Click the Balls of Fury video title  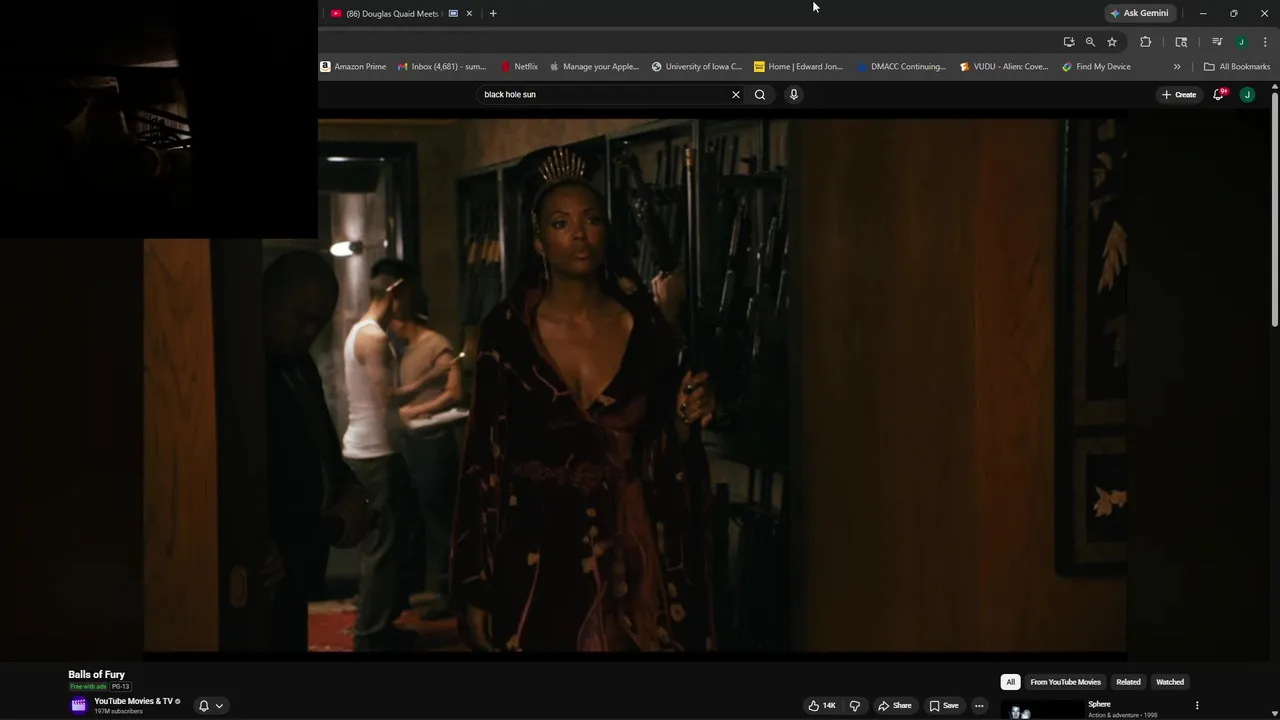click(96, 675)
